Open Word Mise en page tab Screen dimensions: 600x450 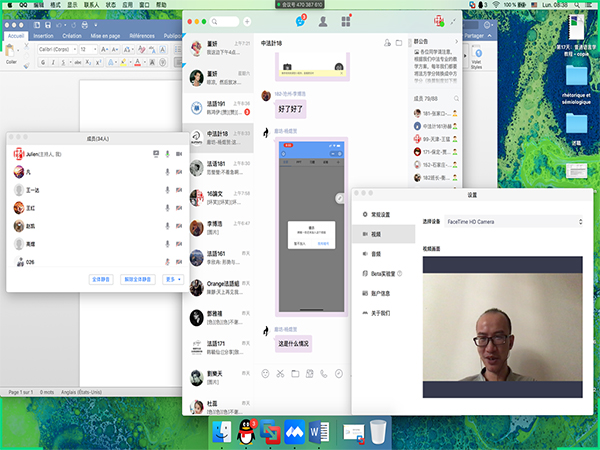click(105, 36)
